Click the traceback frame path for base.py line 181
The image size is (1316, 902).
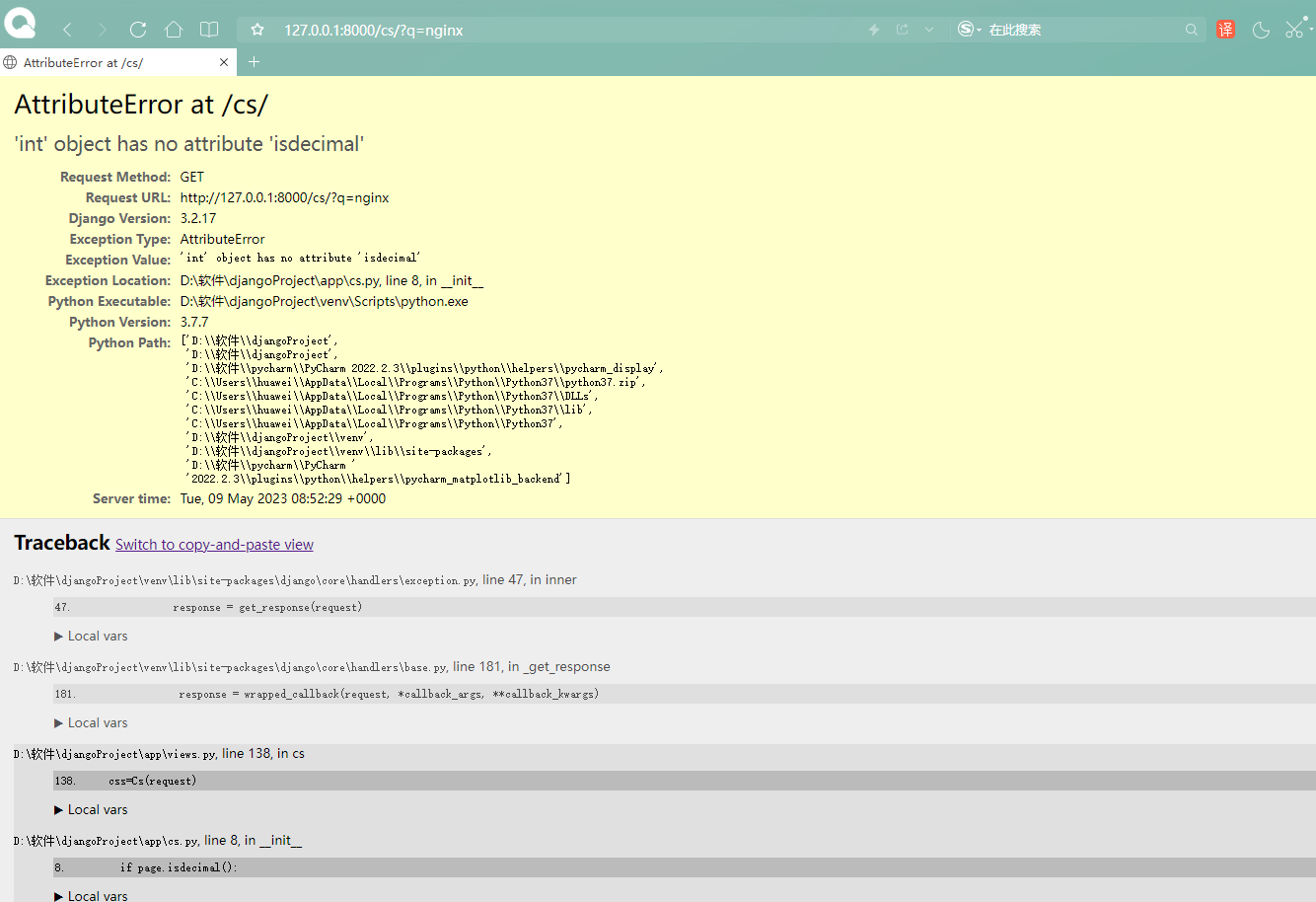point(312,666)
